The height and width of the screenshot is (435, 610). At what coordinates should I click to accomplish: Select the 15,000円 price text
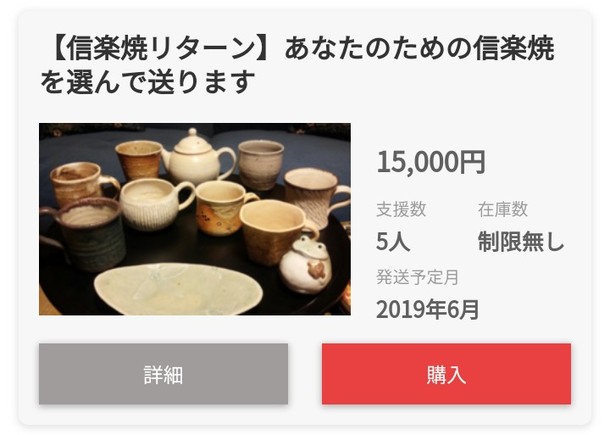pyautogui.click(x=431, y=161)
